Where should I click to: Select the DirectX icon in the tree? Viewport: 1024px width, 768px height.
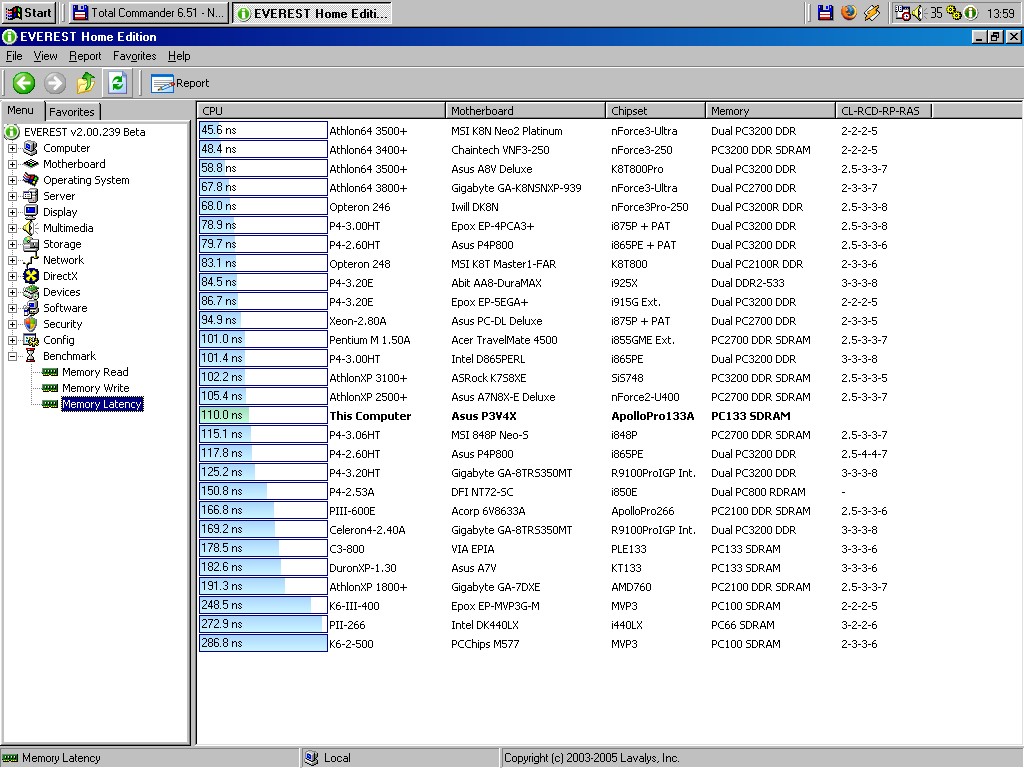click(30, 276)
